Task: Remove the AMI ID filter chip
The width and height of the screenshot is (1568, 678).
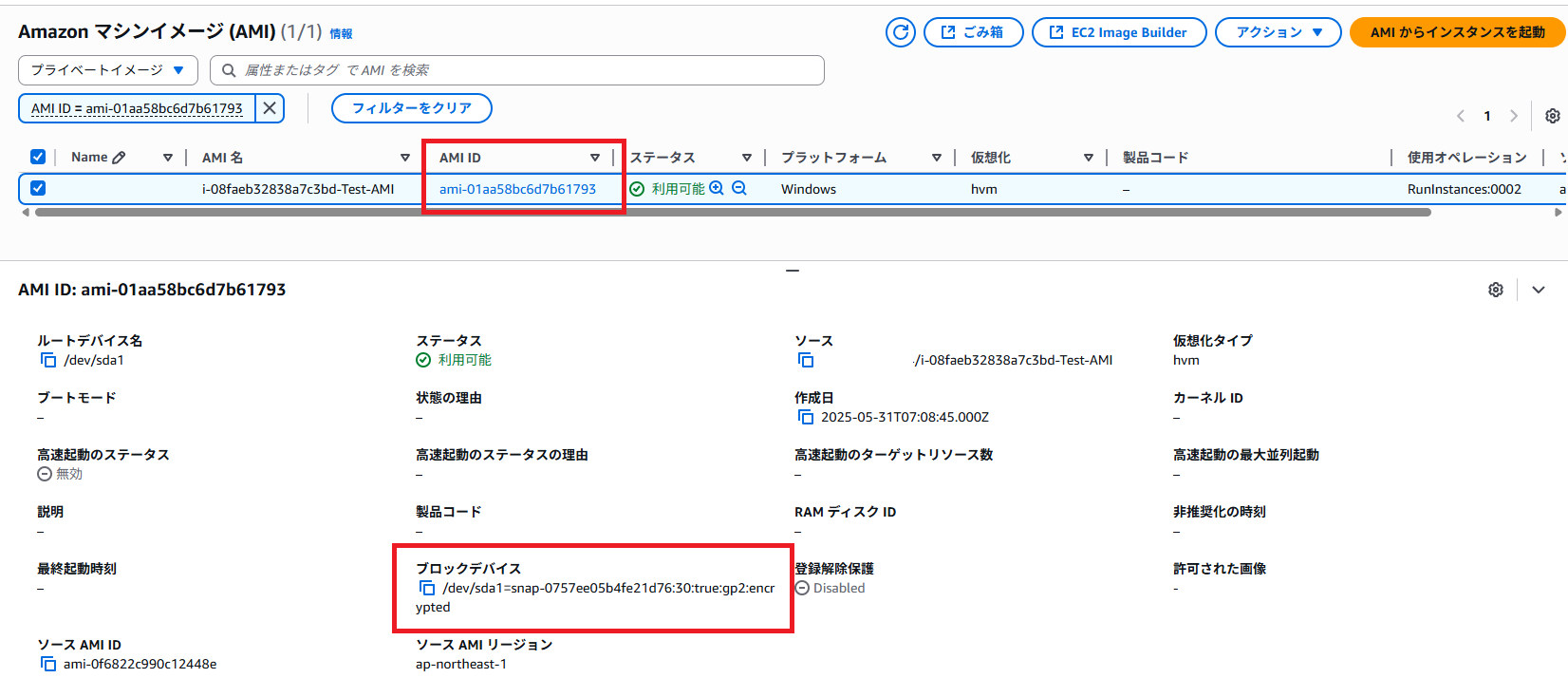Action: pyautogui.click(x=270, y=108)
